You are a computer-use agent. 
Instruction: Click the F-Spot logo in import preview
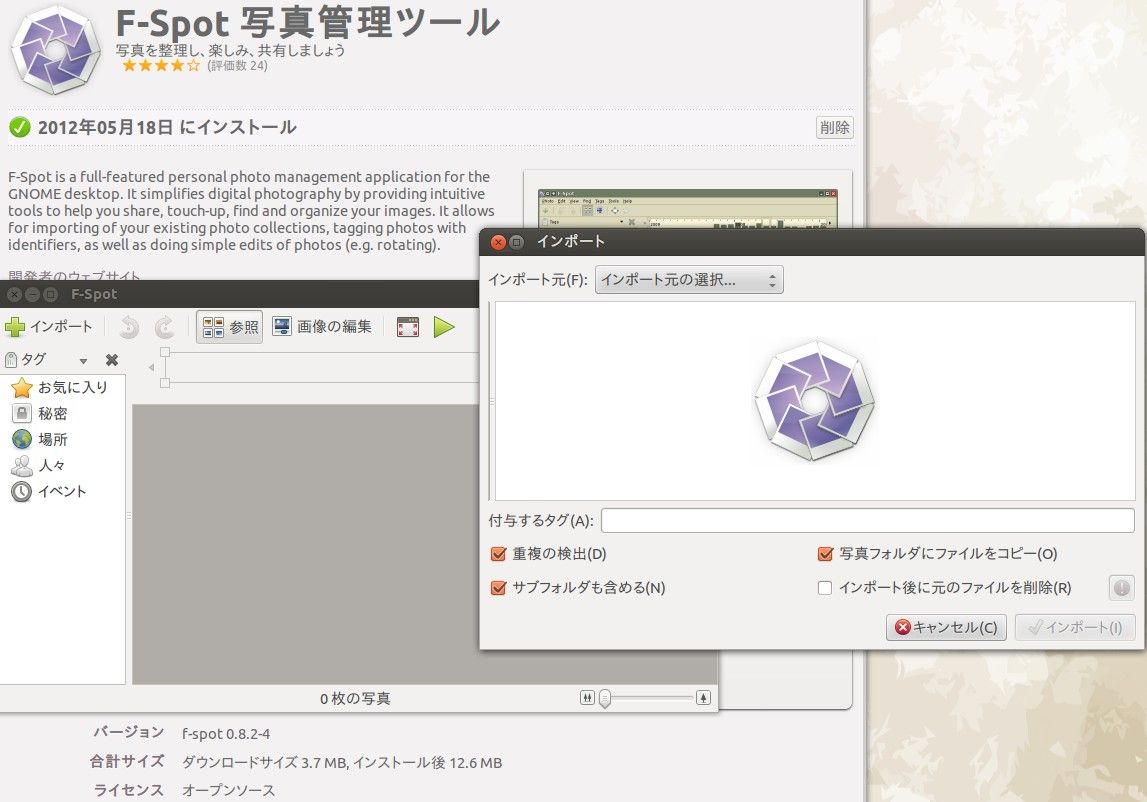815,400
